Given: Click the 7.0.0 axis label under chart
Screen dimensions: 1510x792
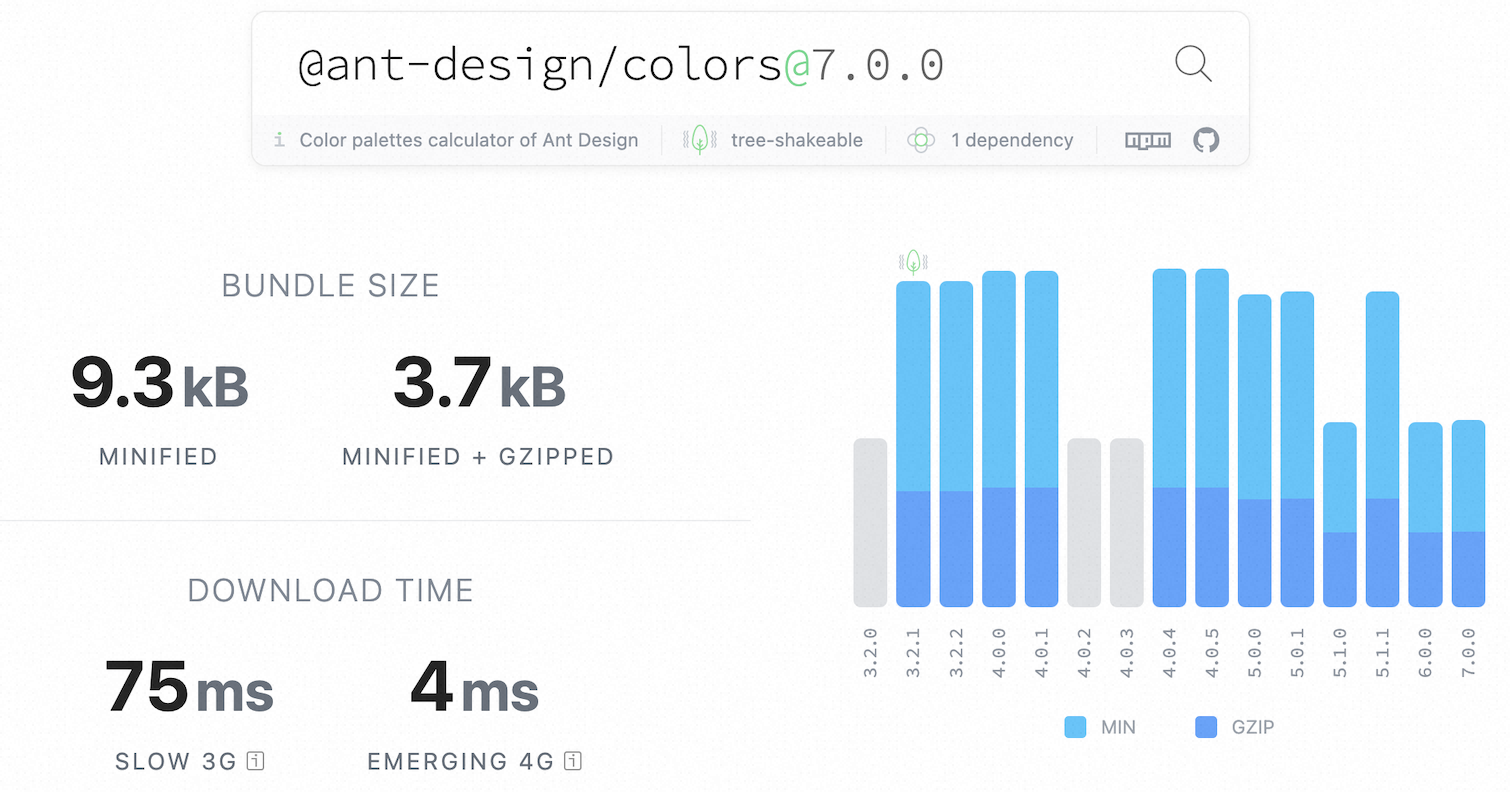Looking at the screenshot, I should coord(1468,653).
